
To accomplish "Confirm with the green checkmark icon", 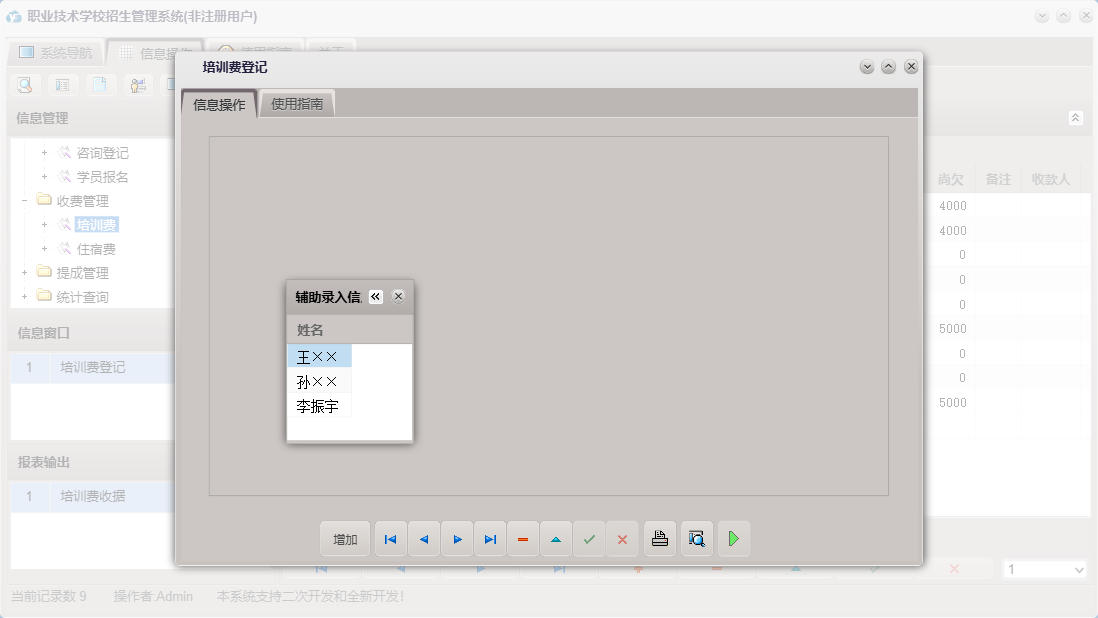I will [x=590, y=540].
